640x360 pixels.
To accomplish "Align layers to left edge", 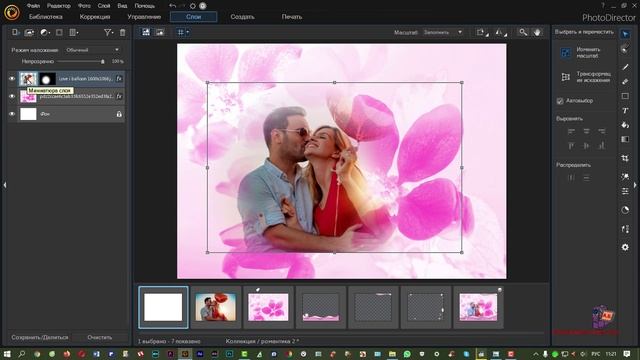I will click(x=571, y=131).
